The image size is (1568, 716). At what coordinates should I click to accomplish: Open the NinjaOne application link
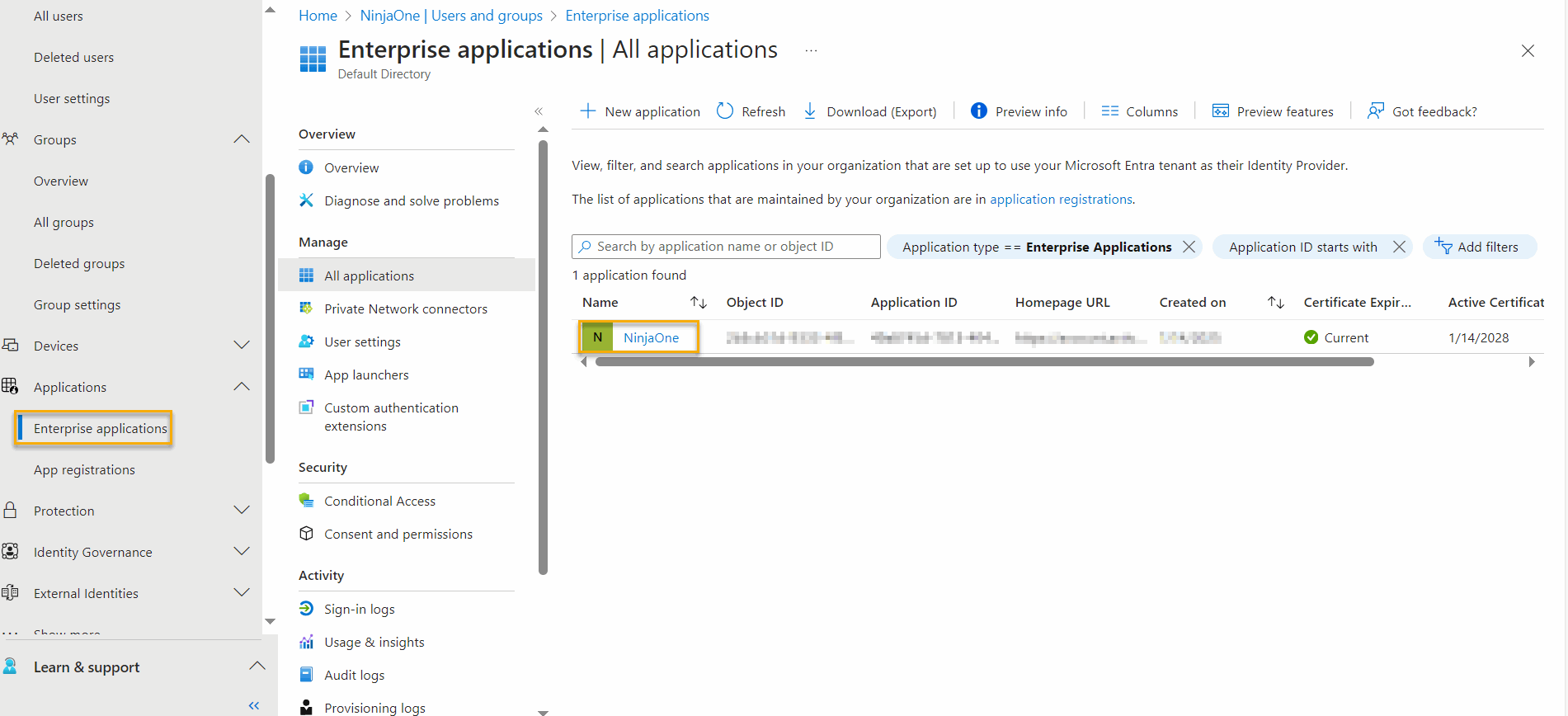[651, 337]
